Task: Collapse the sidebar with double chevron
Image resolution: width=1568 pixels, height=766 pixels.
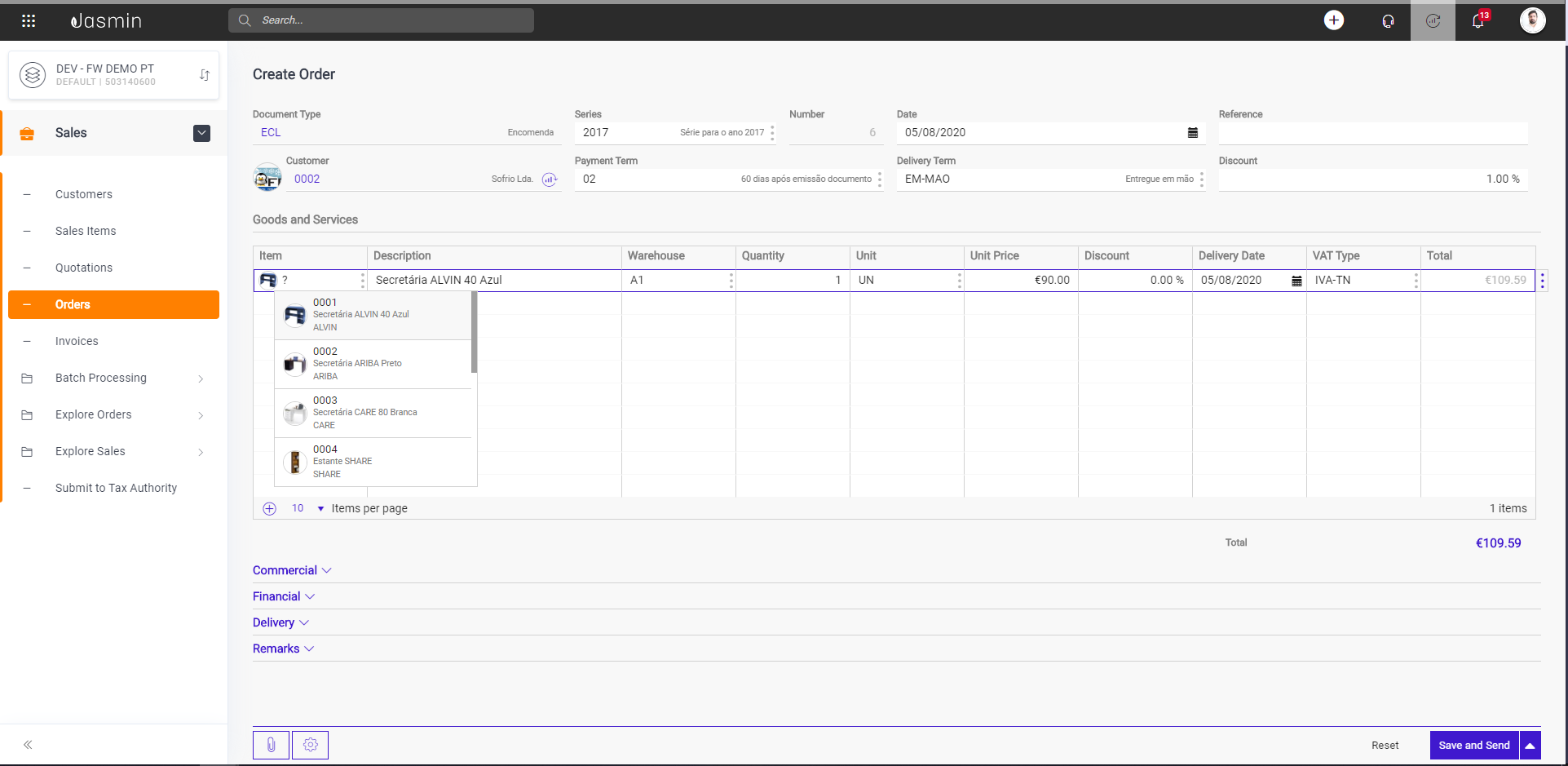Action: (28, 745)
